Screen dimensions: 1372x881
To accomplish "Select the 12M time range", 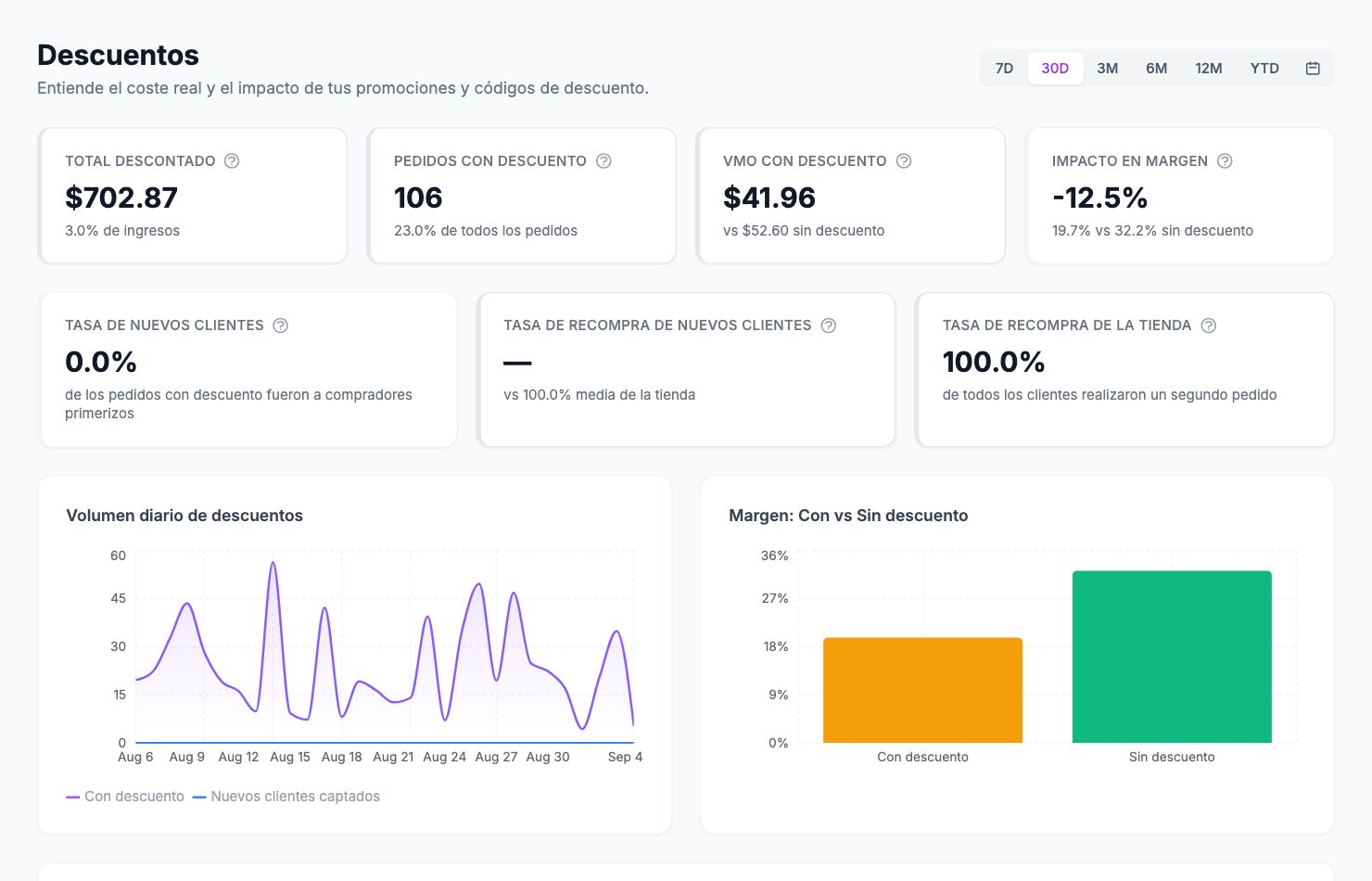I will click(x=1208, y=68).
